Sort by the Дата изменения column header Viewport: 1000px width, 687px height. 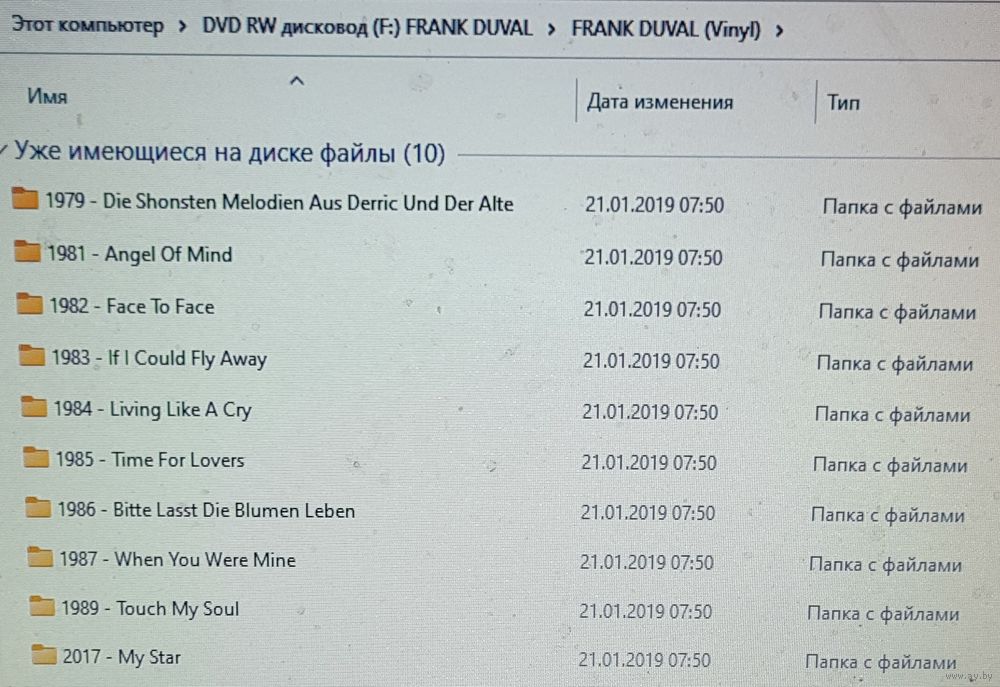click(659, 101)
